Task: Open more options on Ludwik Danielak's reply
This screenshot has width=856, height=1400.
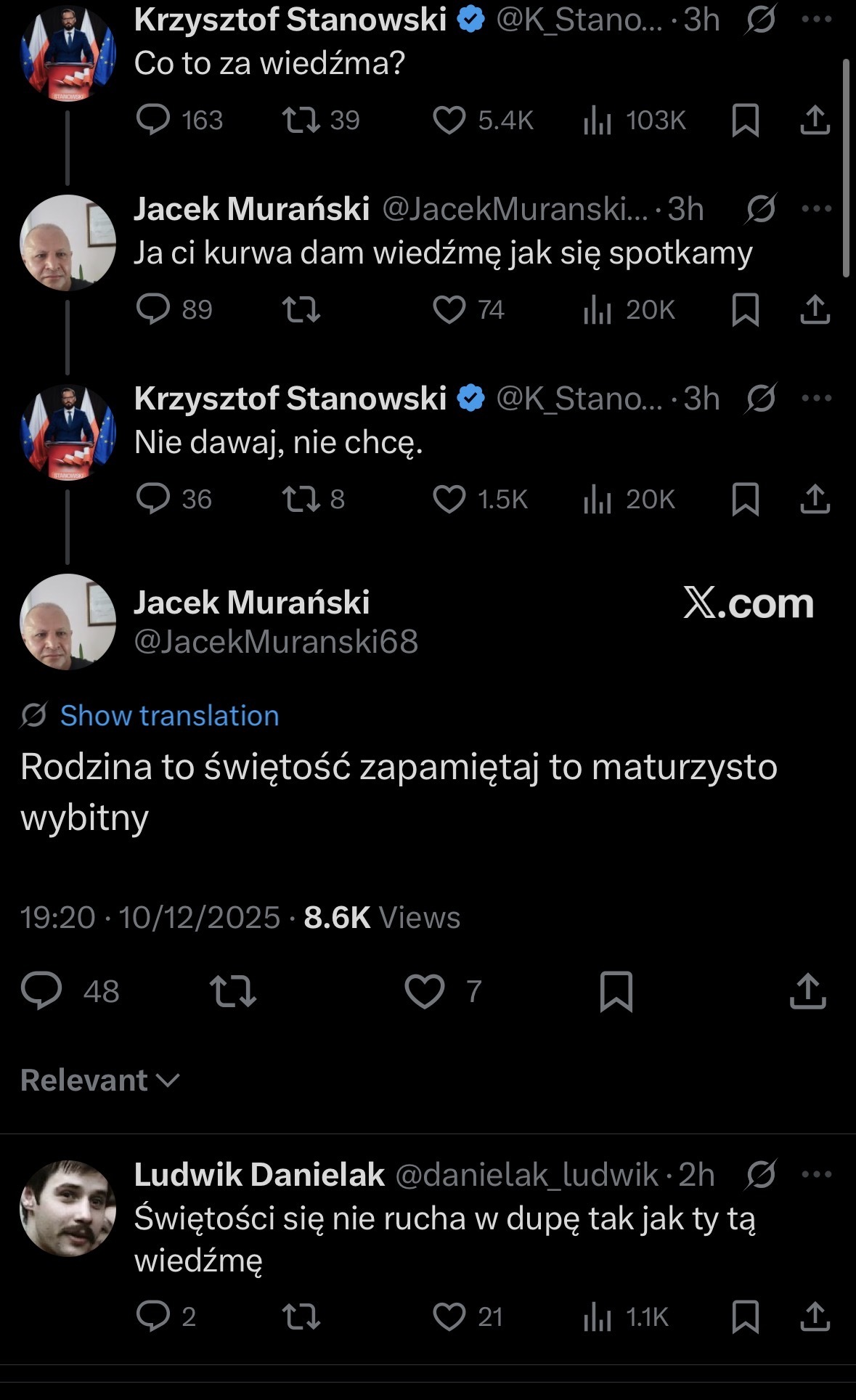Action: tap(816, 1174)
